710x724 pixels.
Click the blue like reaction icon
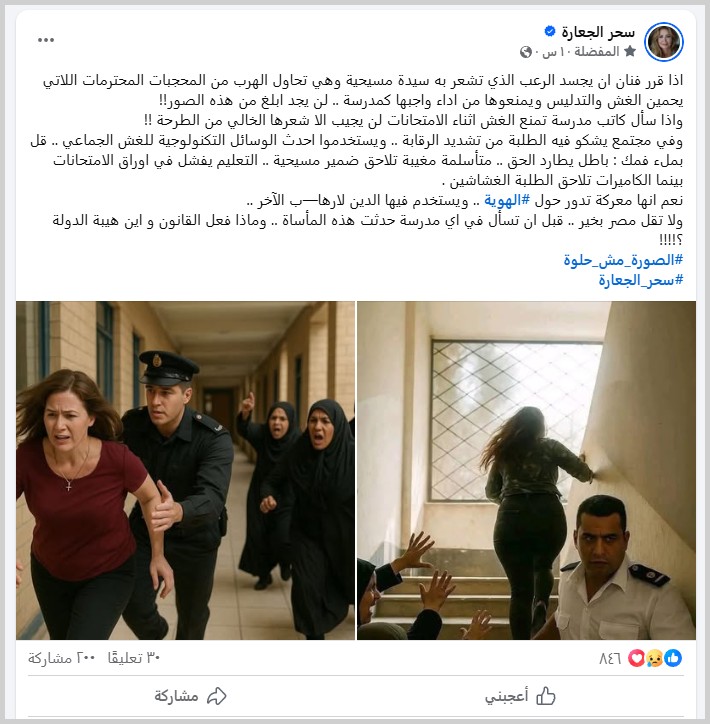point(673,658)
